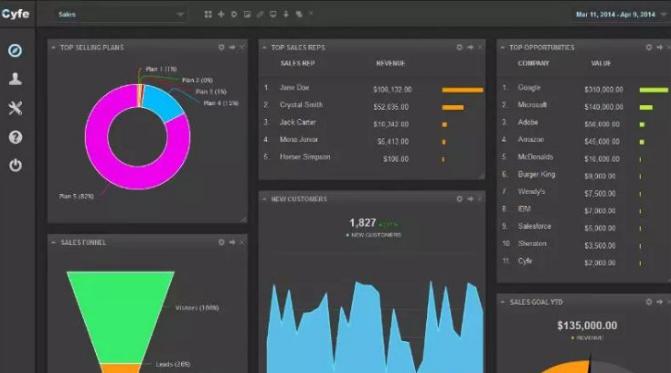Image resolution: width=671 pixels, height=373 pixels.
Task: Click the Cyfe logo
Action: tap(15, 14)
